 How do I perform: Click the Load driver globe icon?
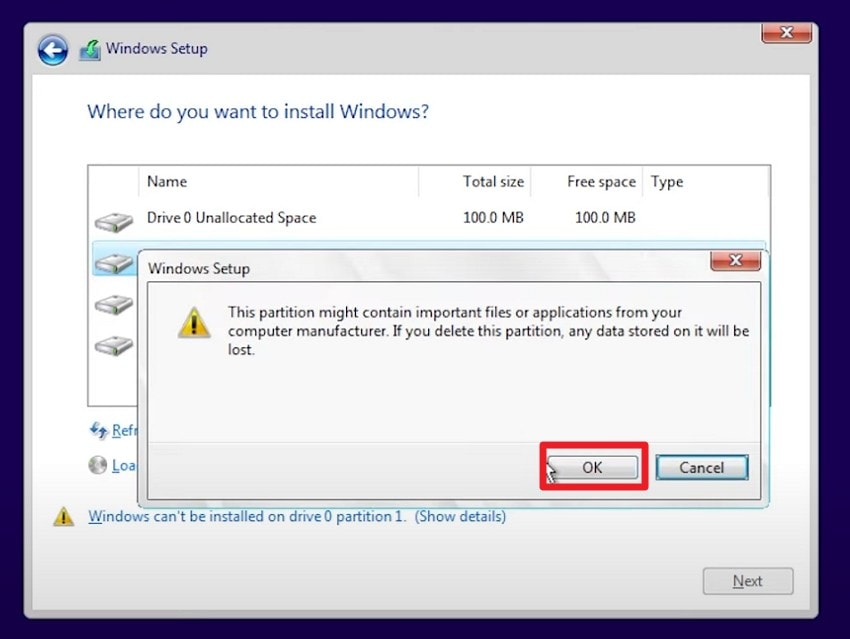[98, 465]
